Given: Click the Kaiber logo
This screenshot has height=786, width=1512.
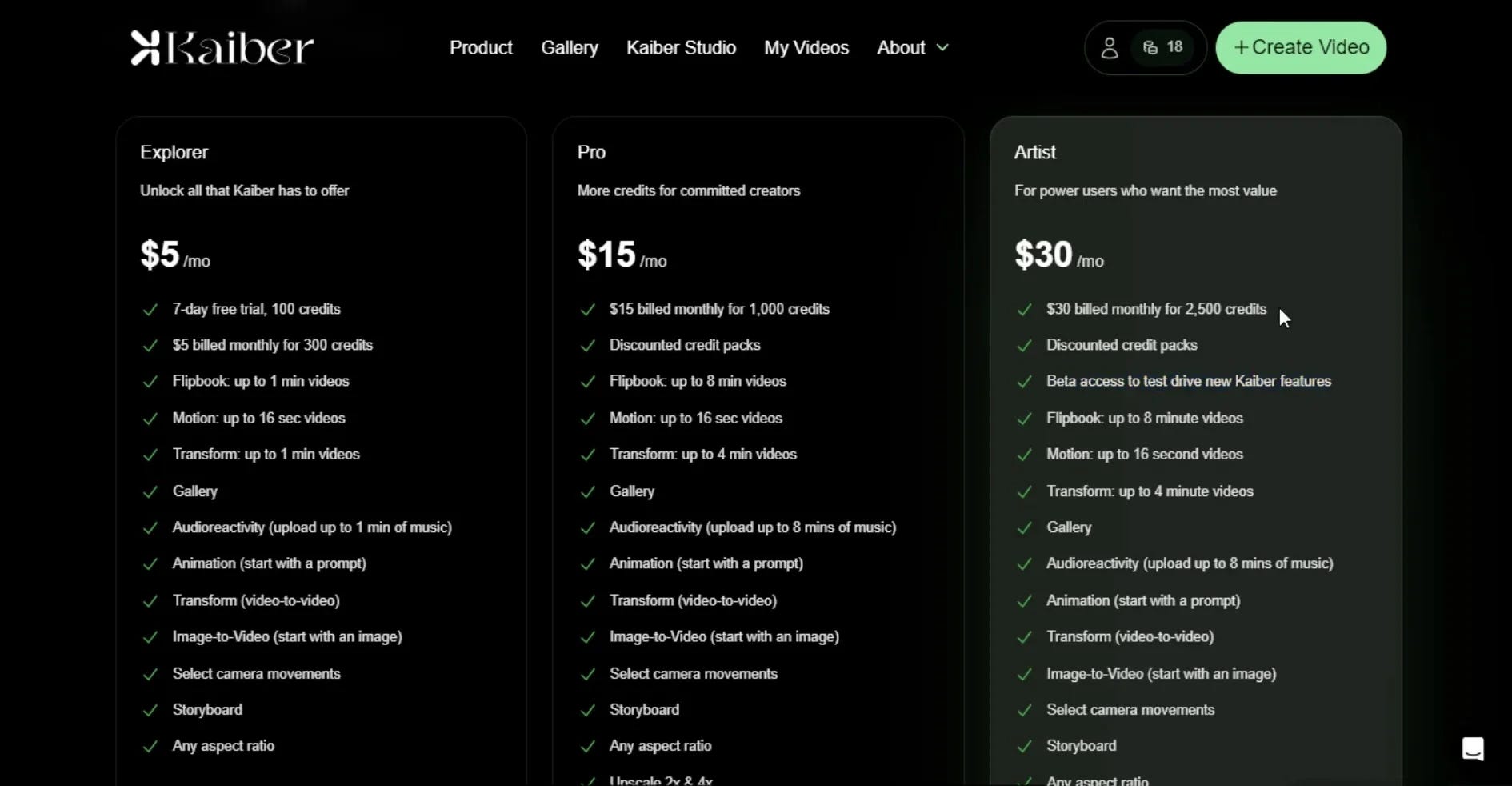Looking at the screenshot, I should tap(221, 47).
